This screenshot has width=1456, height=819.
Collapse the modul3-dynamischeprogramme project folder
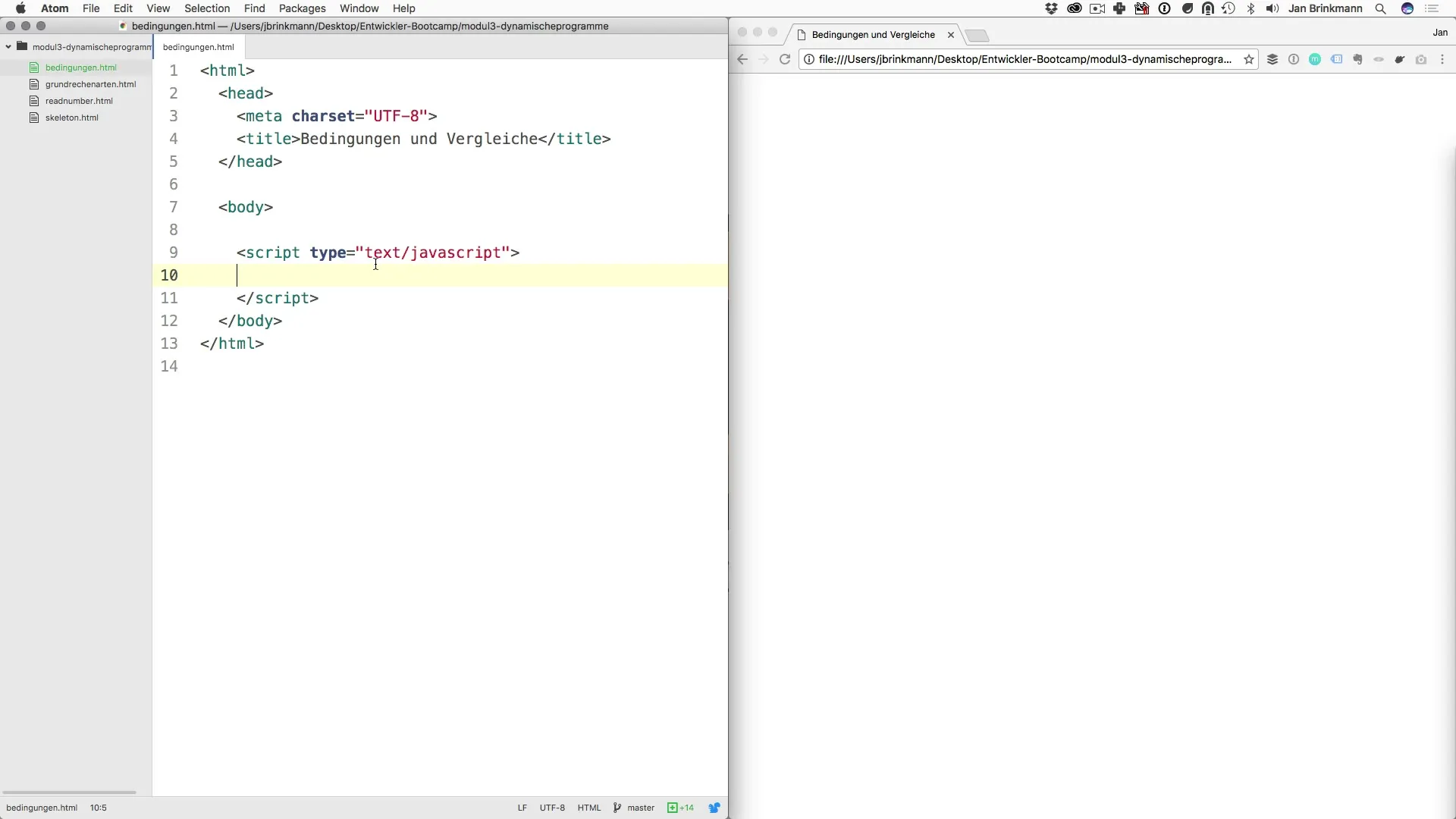tap(8, 46)
